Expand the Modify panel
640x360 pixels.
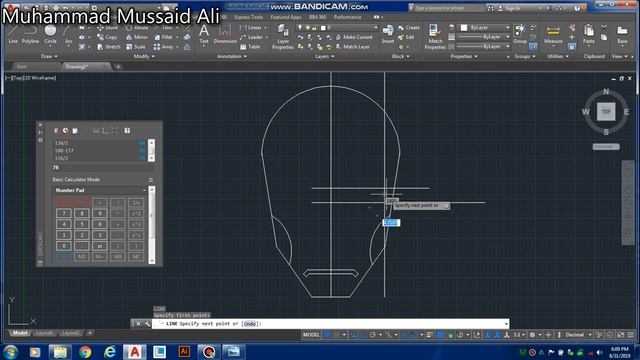[144, 56]
